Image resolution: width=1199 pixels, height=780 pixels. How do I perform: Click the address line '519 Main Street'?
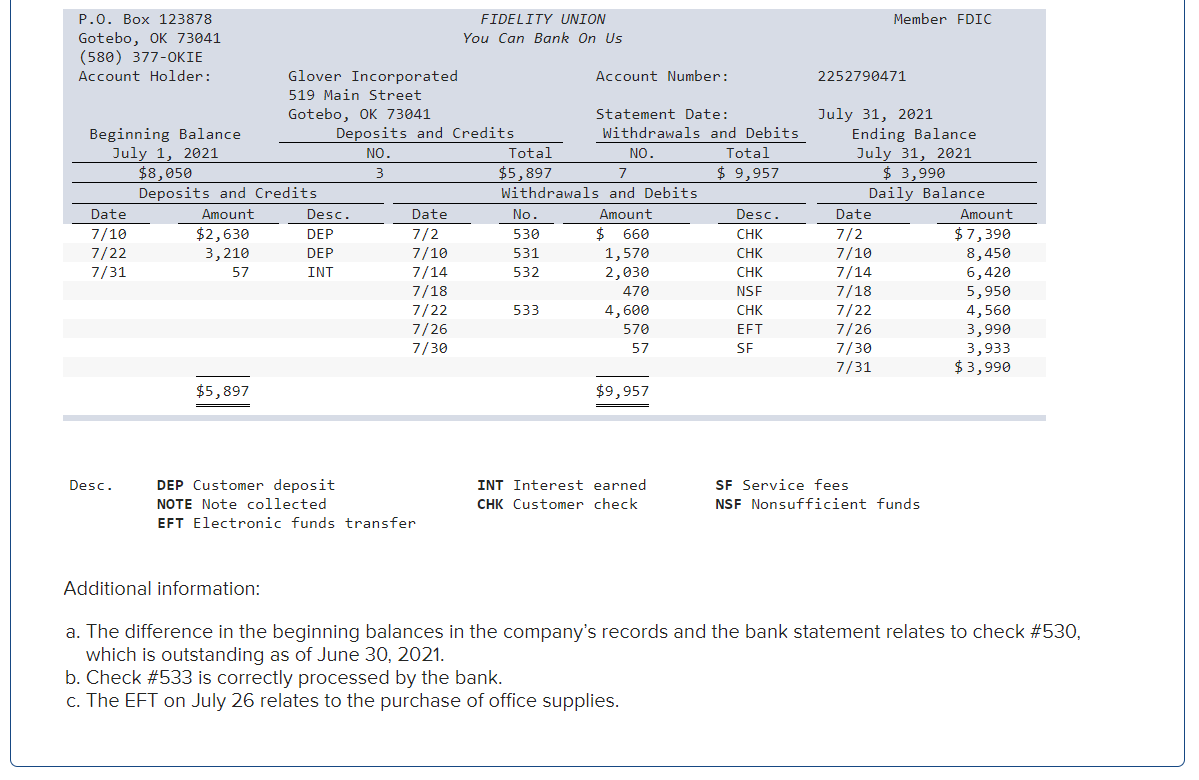[x=355, y=96]
